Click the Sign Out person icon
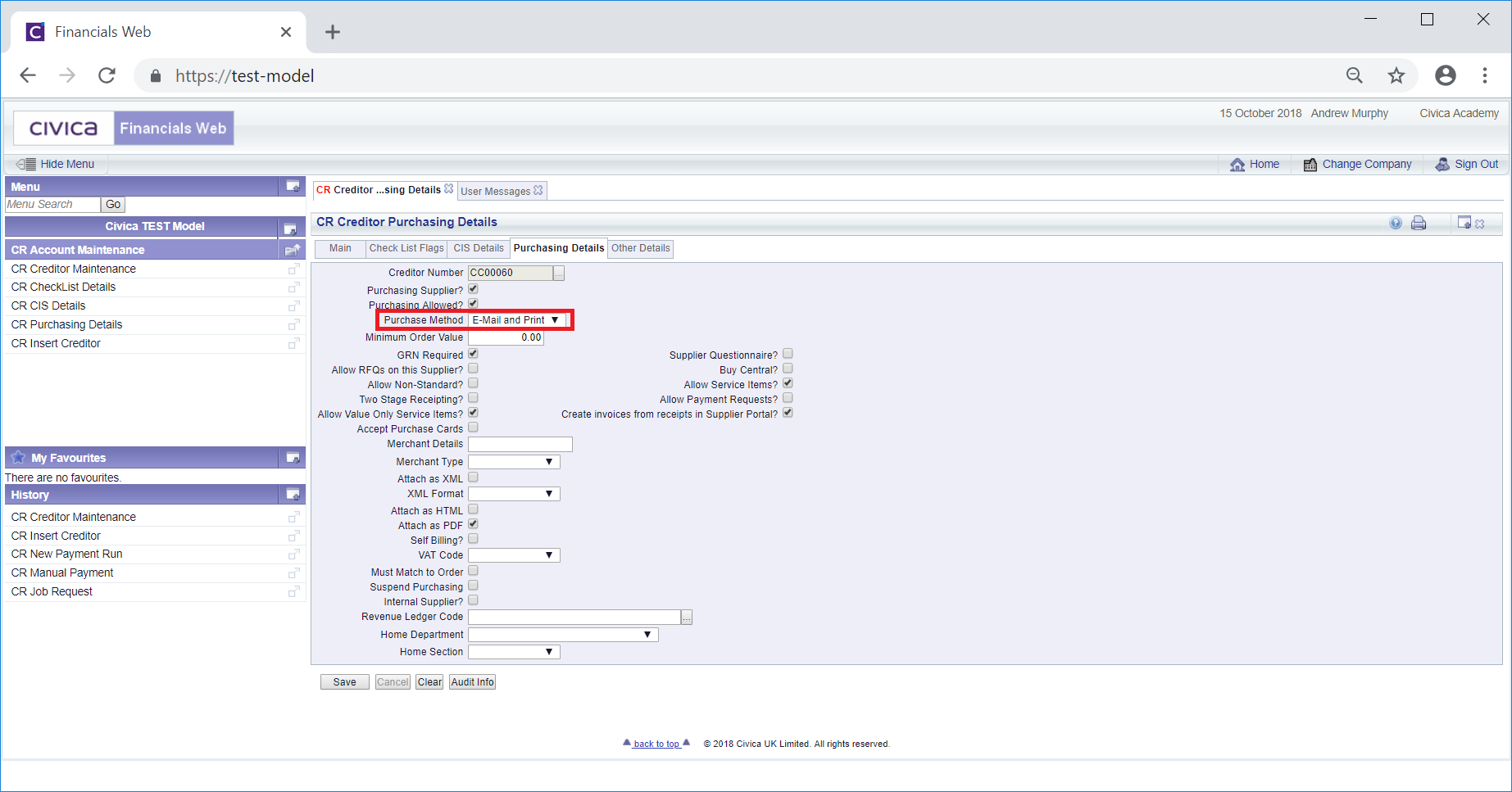Image resolution: width=1512 pixels, height=792 pixels. tap(1442, 165)
